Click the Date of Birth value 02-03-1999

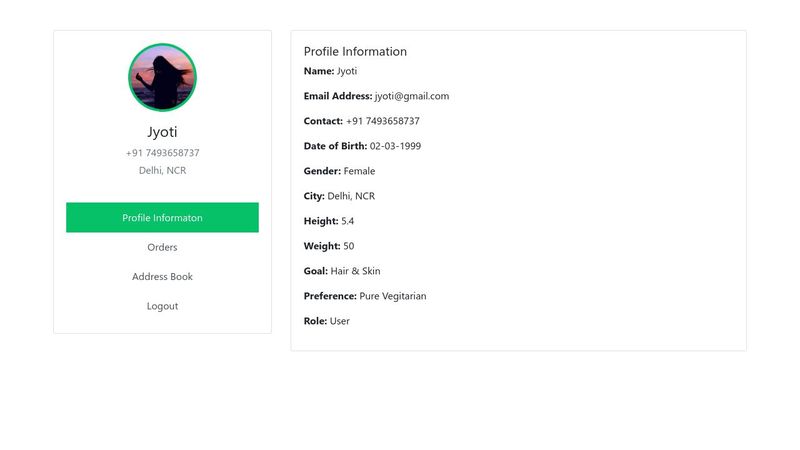coord(395,146)
